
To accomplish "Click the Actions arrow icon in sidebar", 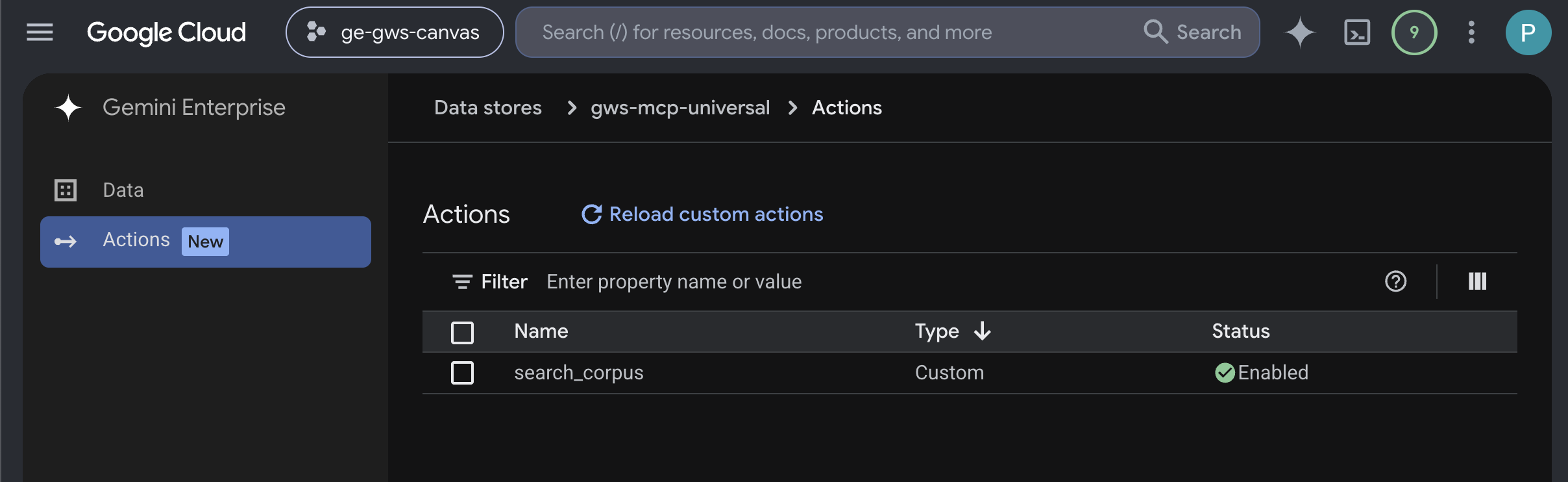I will coord(66,242).
